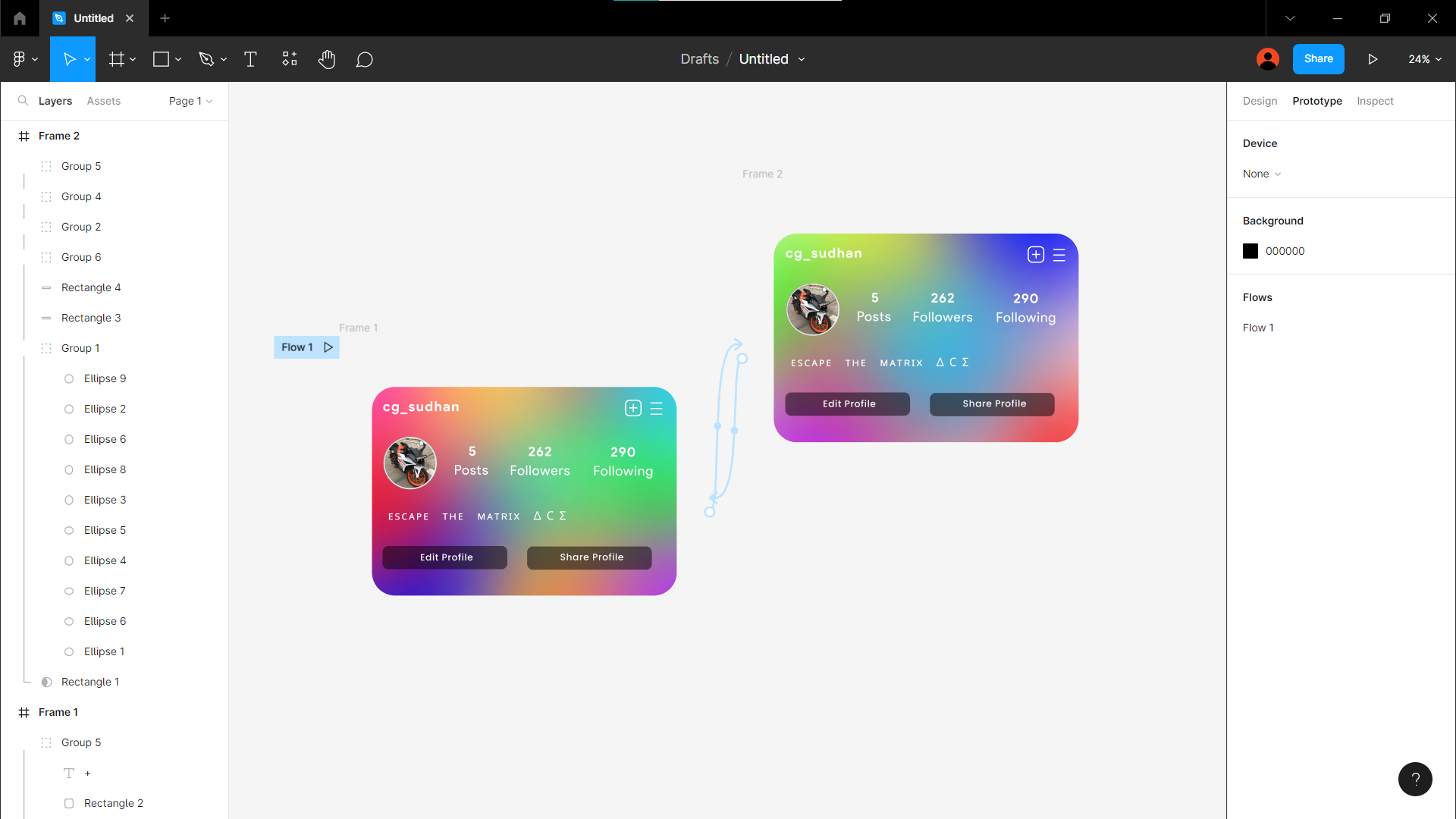The width and height of the screenshot is (1456, 819).
Task: Select the Hand tool
Action: click(x=327, y=58)
